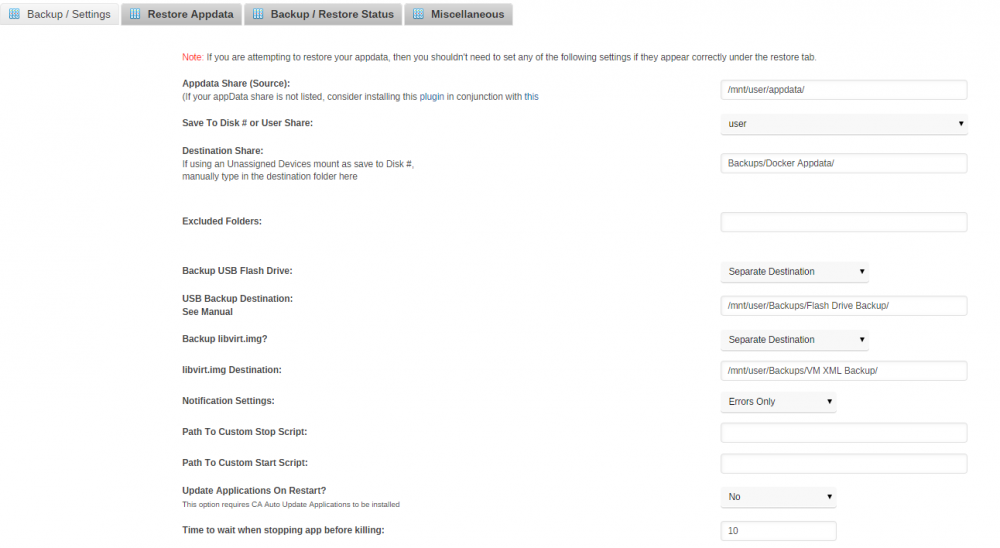The width and height of the screenshot is (1000, 548).
Task: Focus the Path To Custom Stop Script field
Action: (844, 433)
